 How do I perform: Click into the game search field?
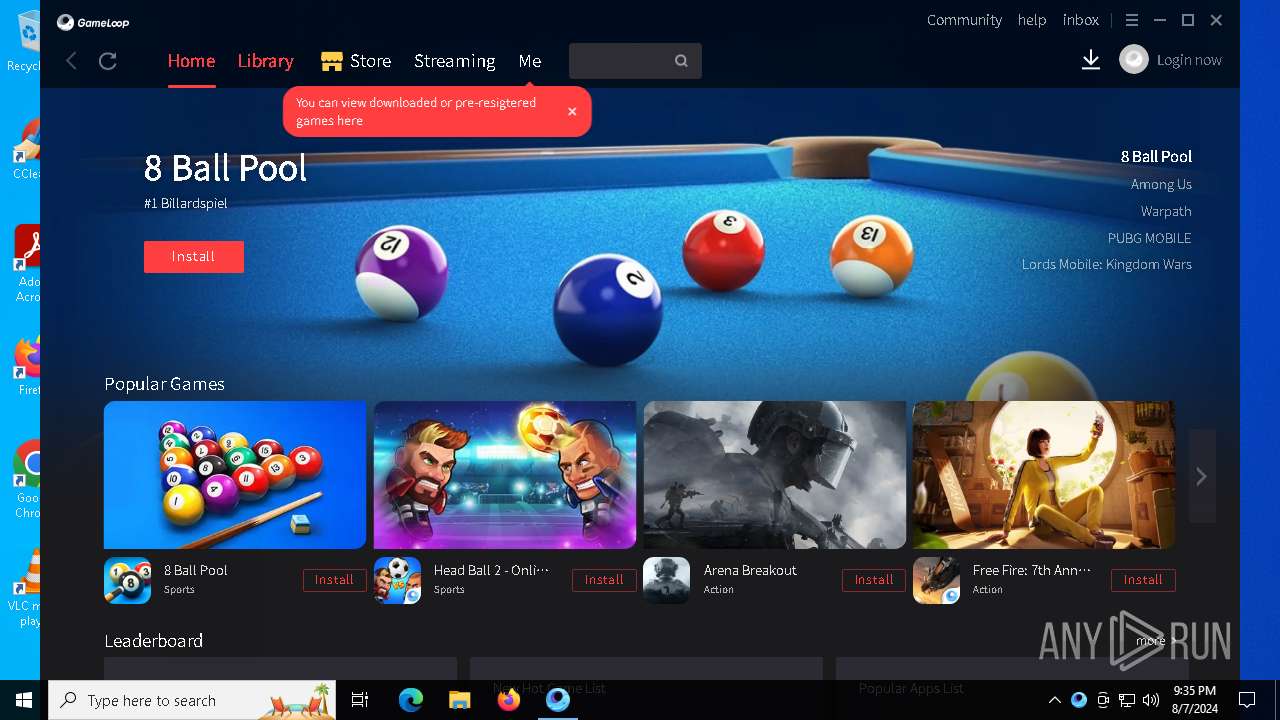pos(635,61)
